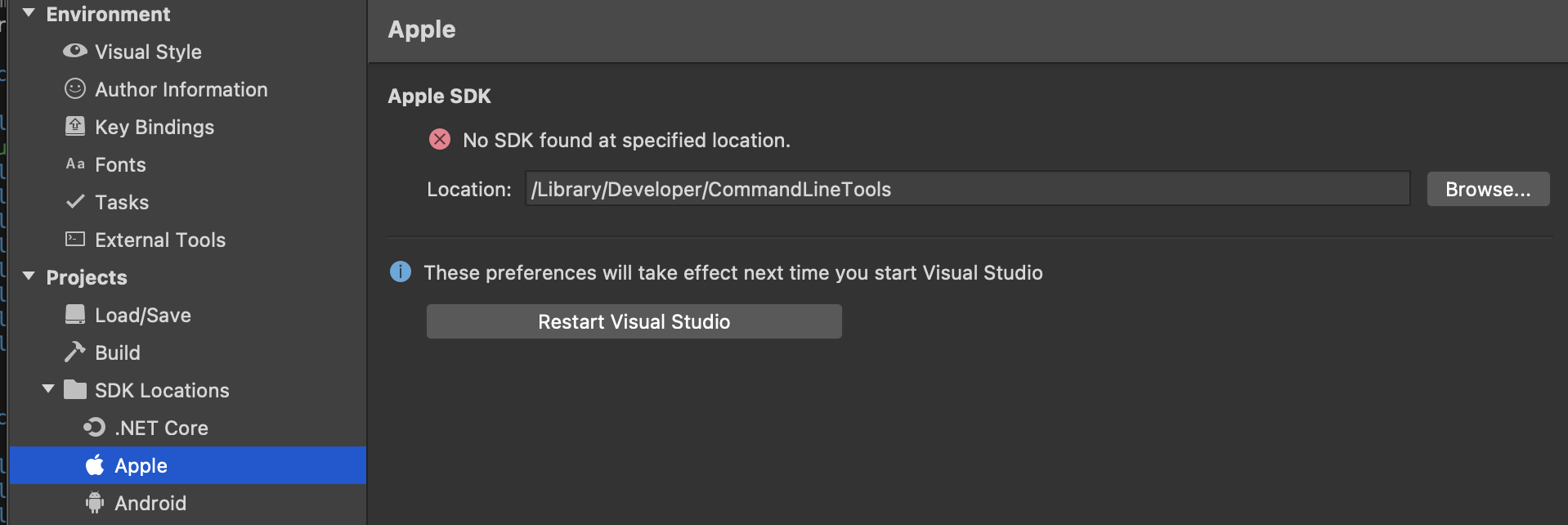
Task: Collapse the Environment section
Action: point(29,13)
